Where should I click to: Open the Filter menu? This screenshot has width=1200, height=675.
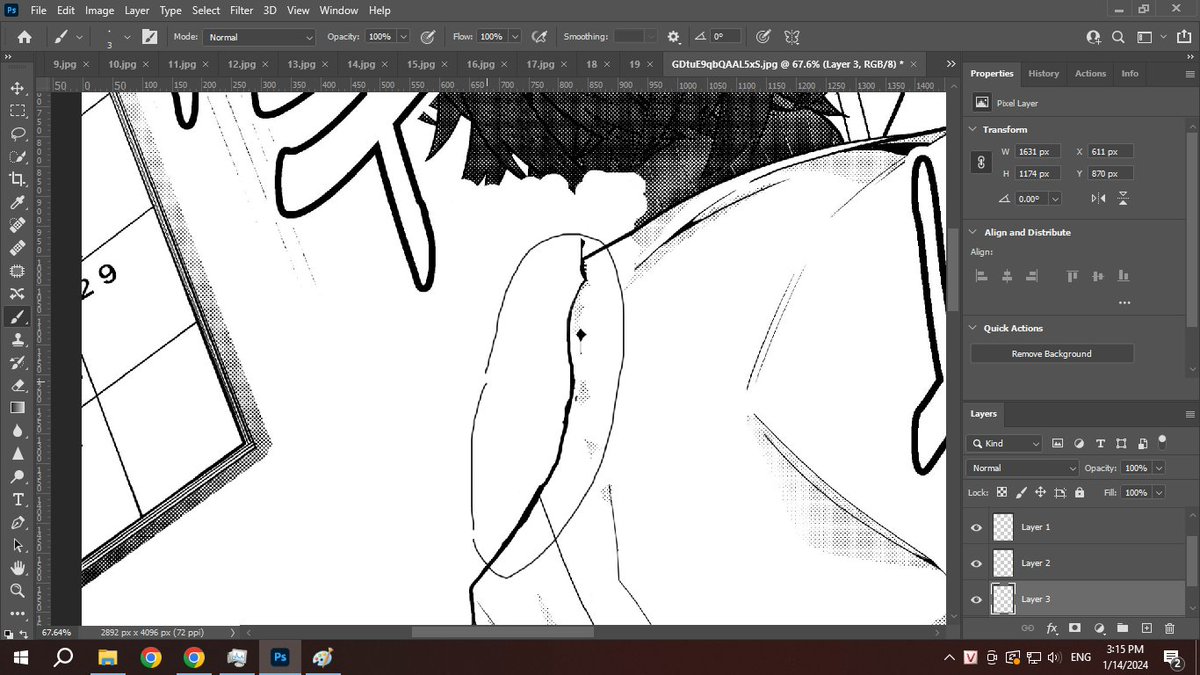(241, 10)
